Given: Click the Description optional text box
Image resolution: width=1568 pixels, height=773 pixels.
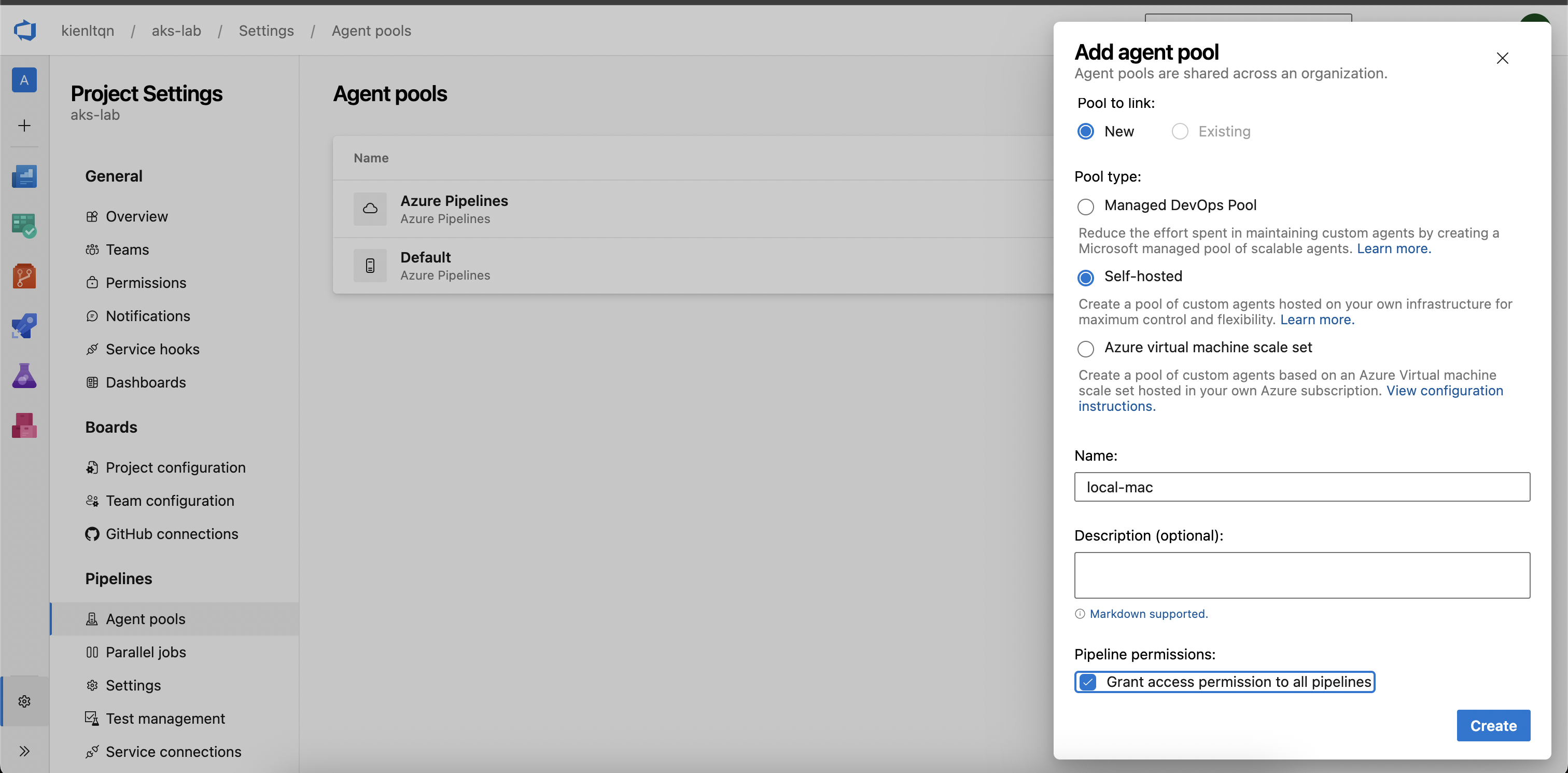Looking at the screenshot, I should tap(1302, 576).
